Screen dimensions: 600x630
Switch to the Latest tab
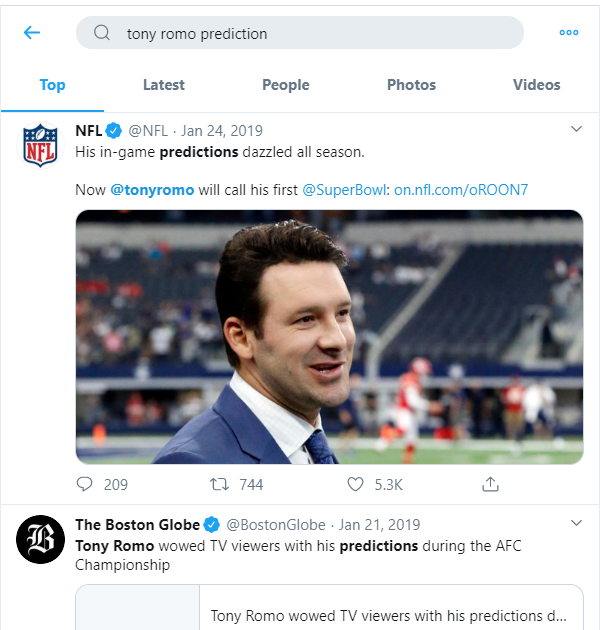pos(164,85)
